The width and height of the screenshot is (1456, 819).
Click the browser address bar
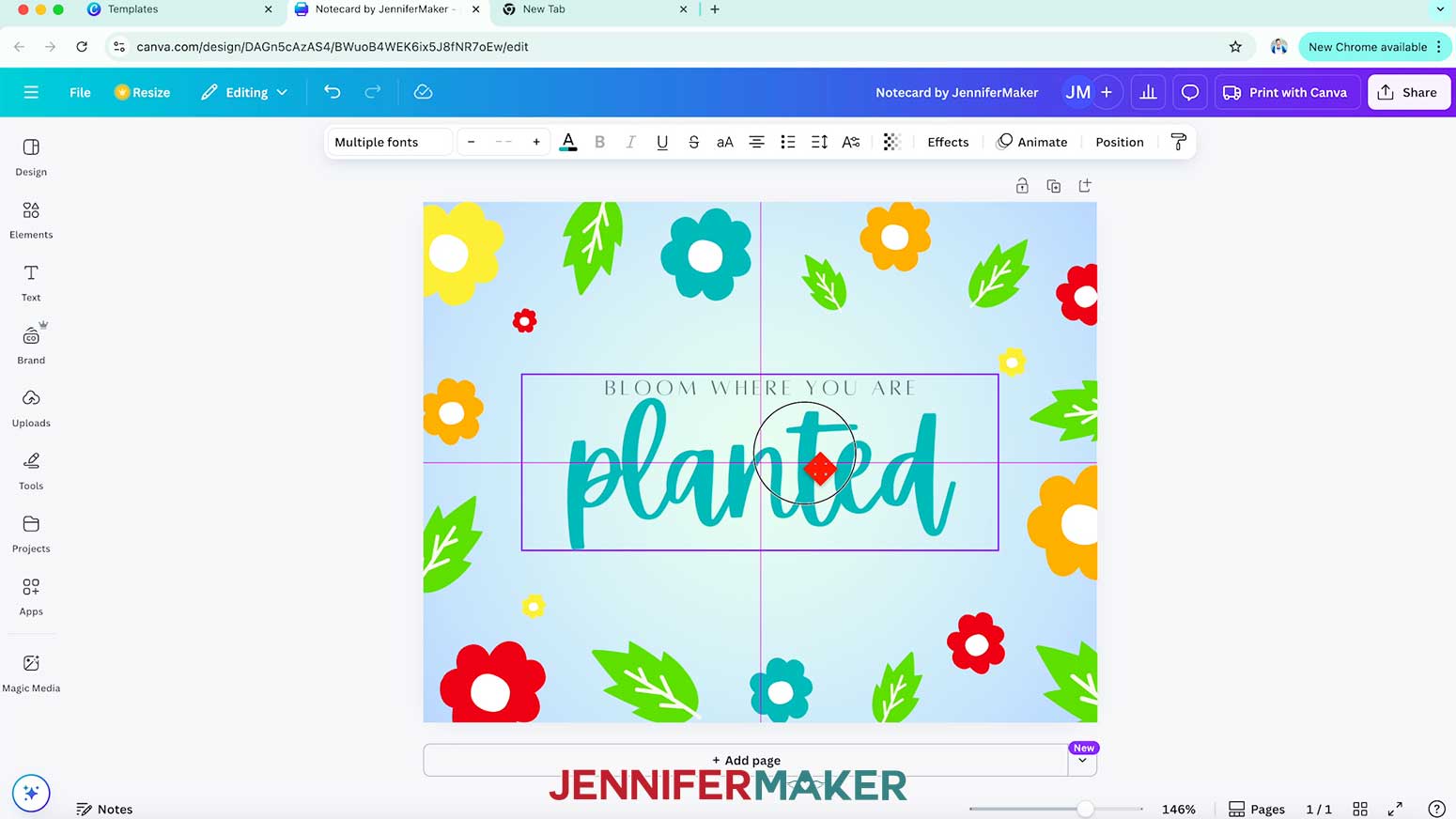(676, 46)
